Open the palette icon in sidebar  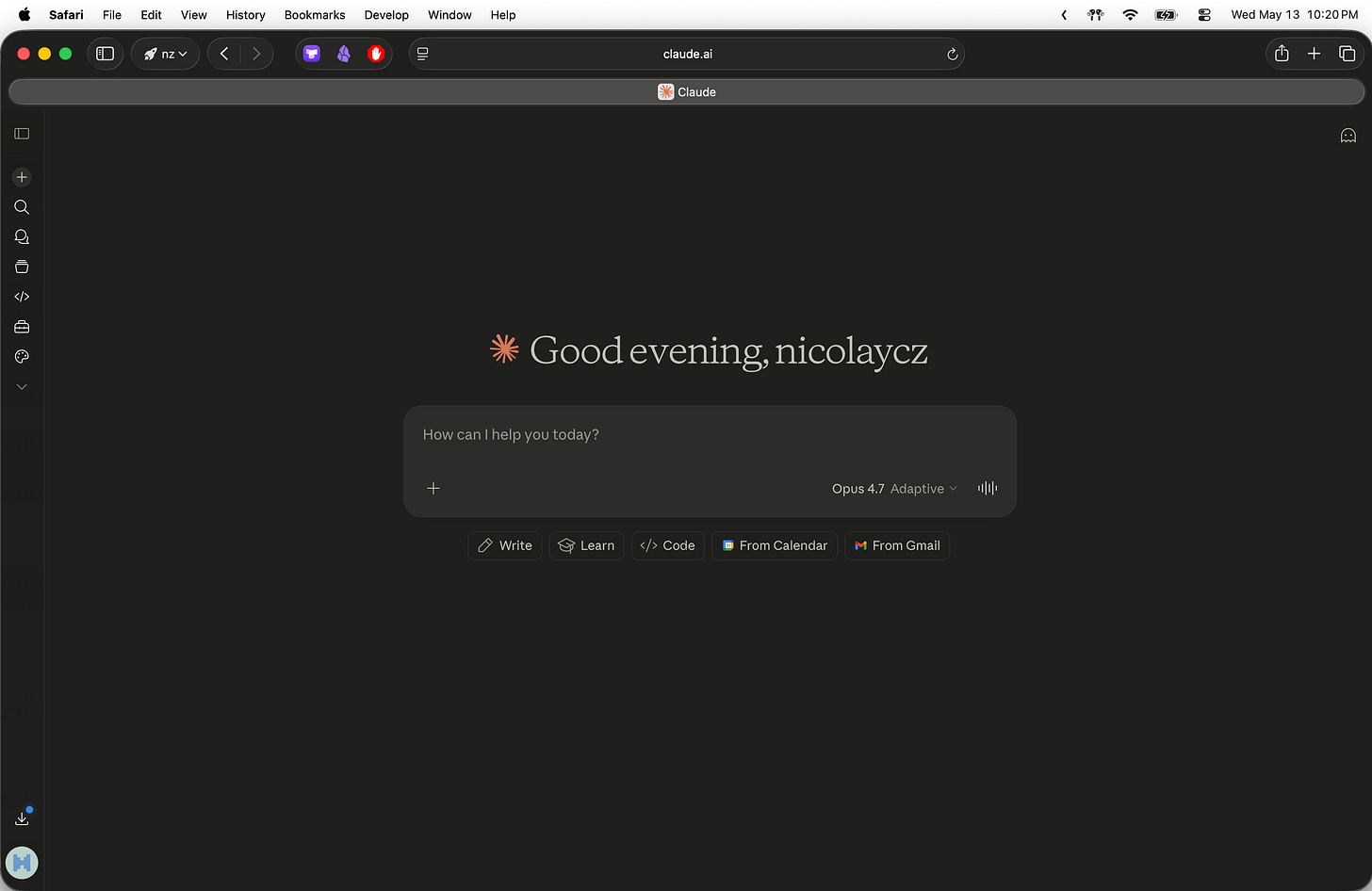22,357
